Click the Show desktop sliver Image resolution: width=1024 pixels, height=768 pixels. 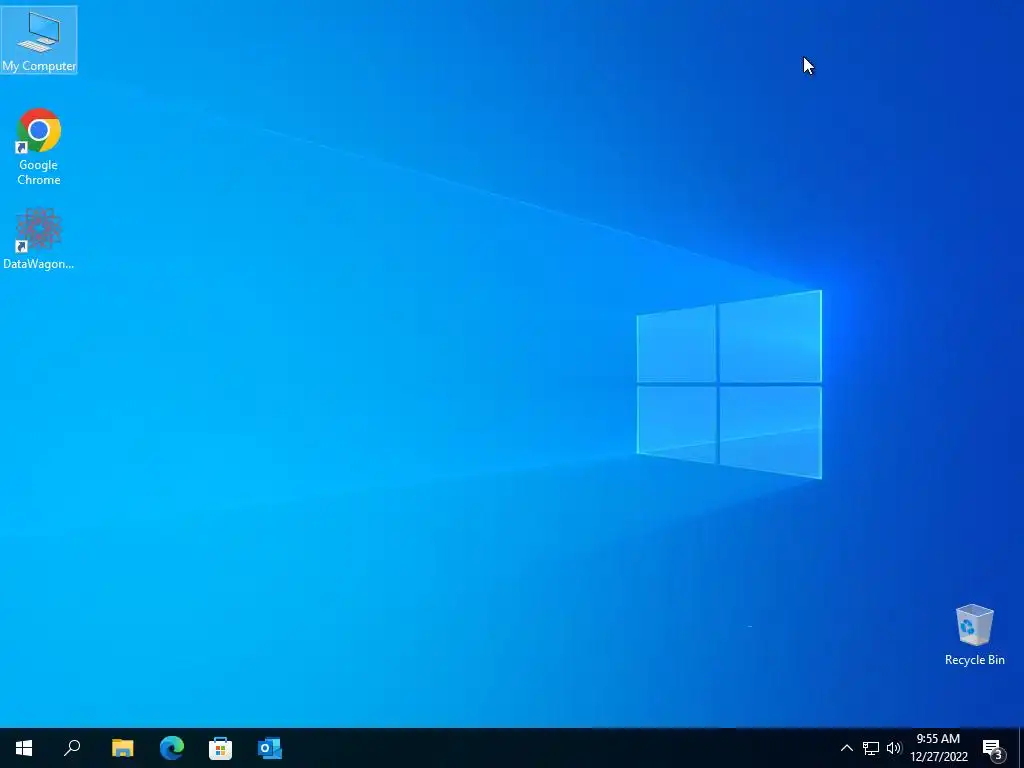coord(1021,748)
